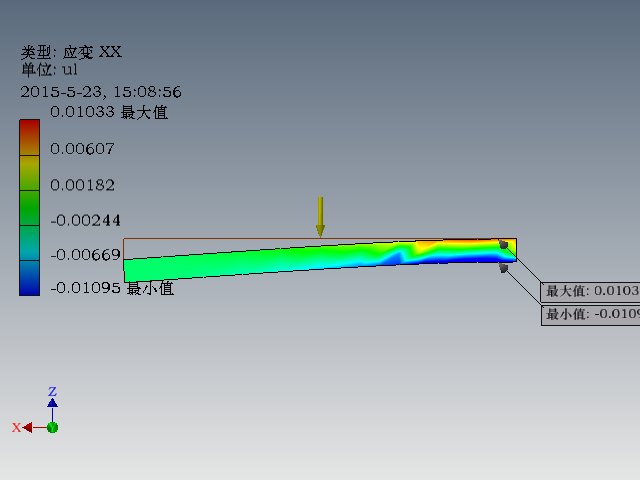Click the 0.00182 legend value

coord(82,185)
